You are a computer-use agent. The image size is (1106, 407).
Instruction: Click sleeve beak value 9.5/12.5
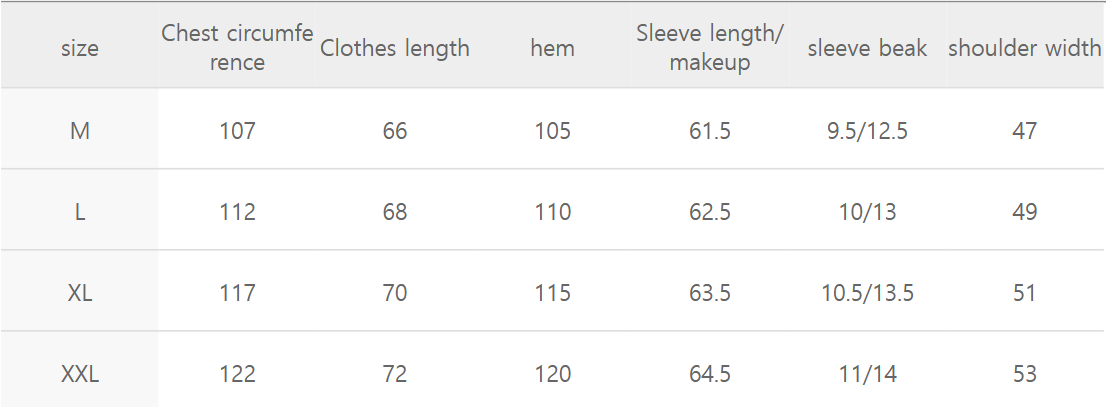(867, 131)
